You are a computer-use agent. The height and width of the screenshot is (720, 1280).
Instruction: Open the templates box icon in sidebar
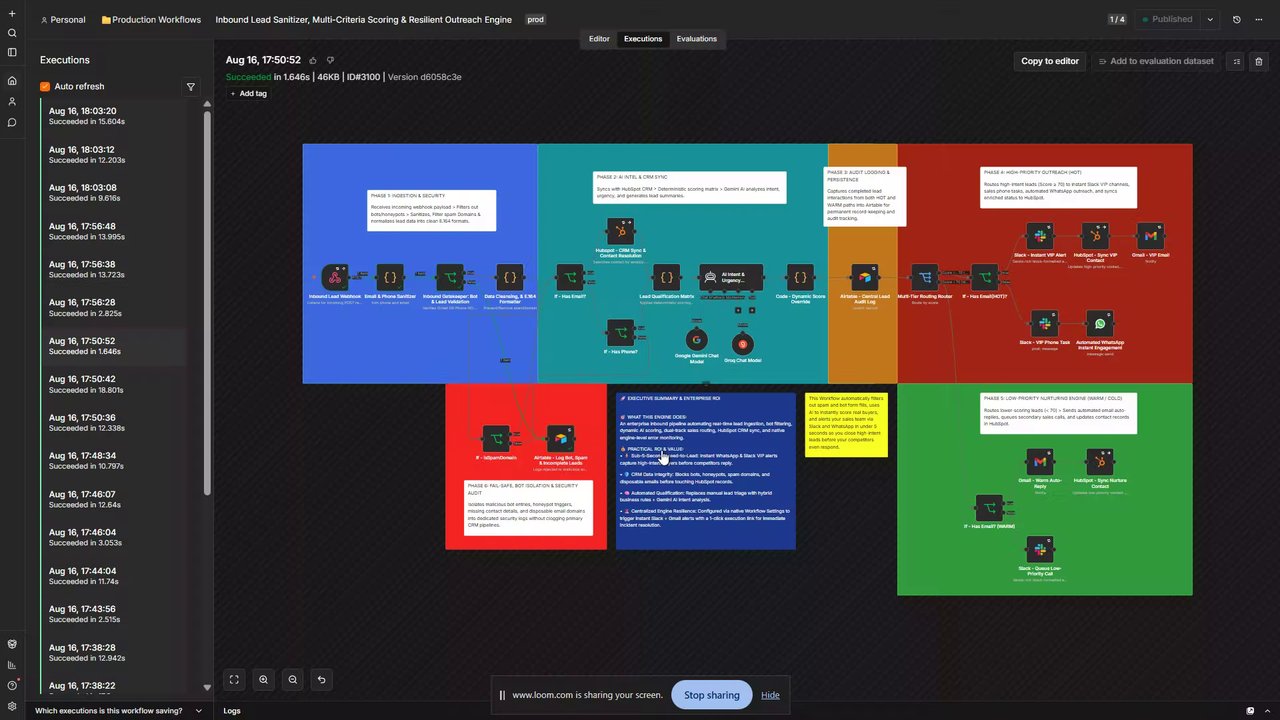[12, 644]
